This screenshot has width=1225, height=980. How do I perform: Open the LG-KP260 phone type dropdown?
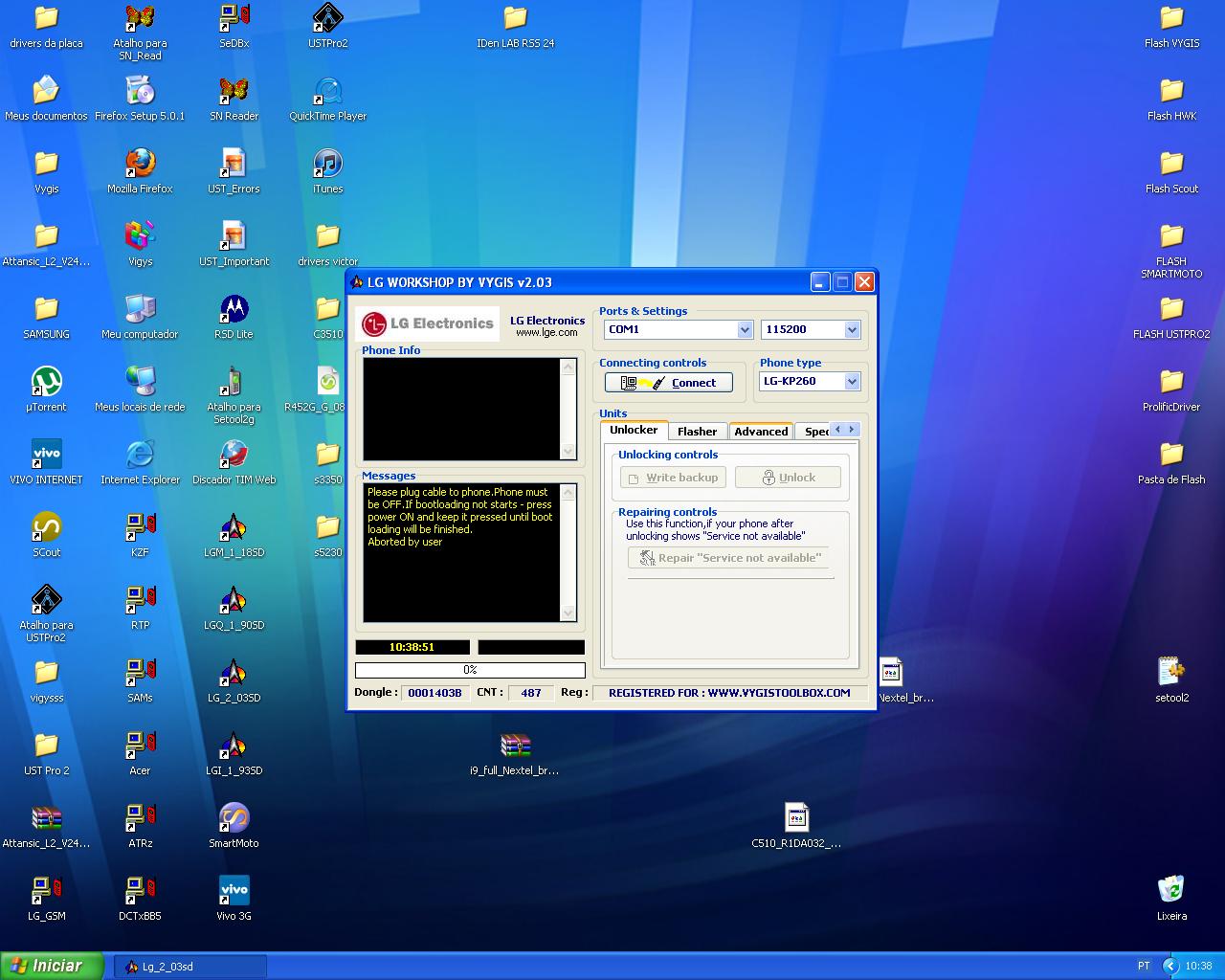click(x=852, y=381)
